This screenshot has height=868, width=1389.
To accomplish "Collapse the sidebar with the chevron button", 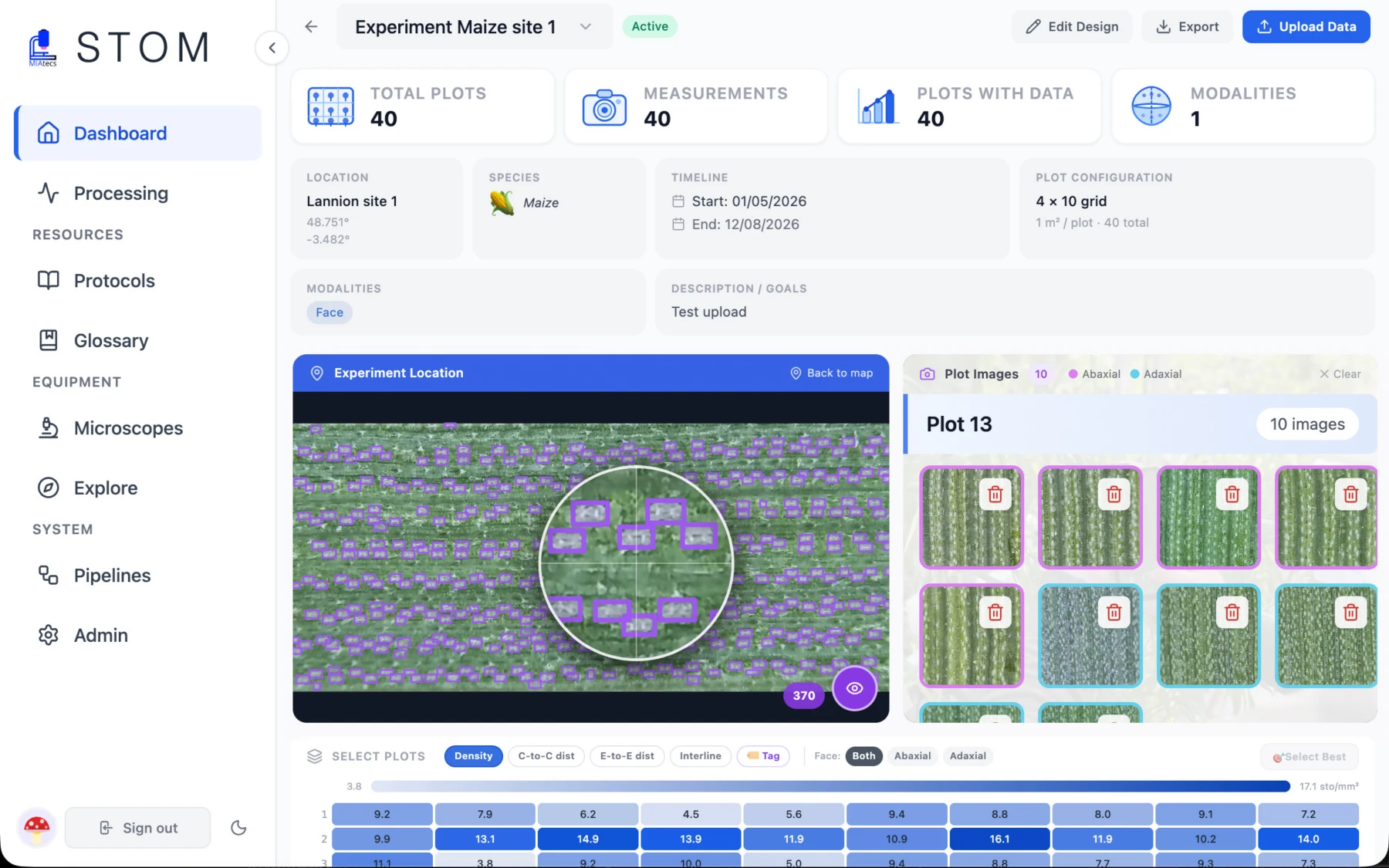I will tap(272, 48).
